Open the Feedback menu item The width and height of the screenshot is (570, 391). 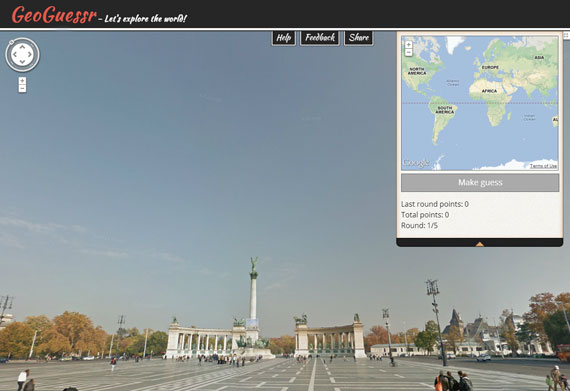click(320, 38)
